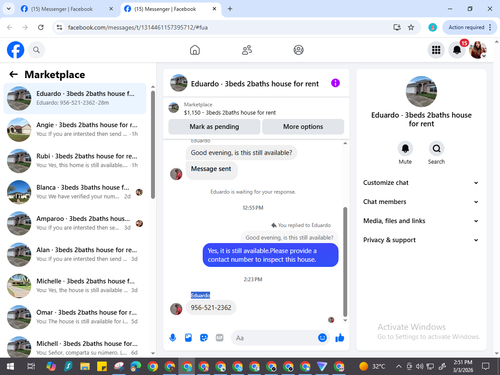Go to the Home feed icon
Screen dimensions: 500x375
195,50
